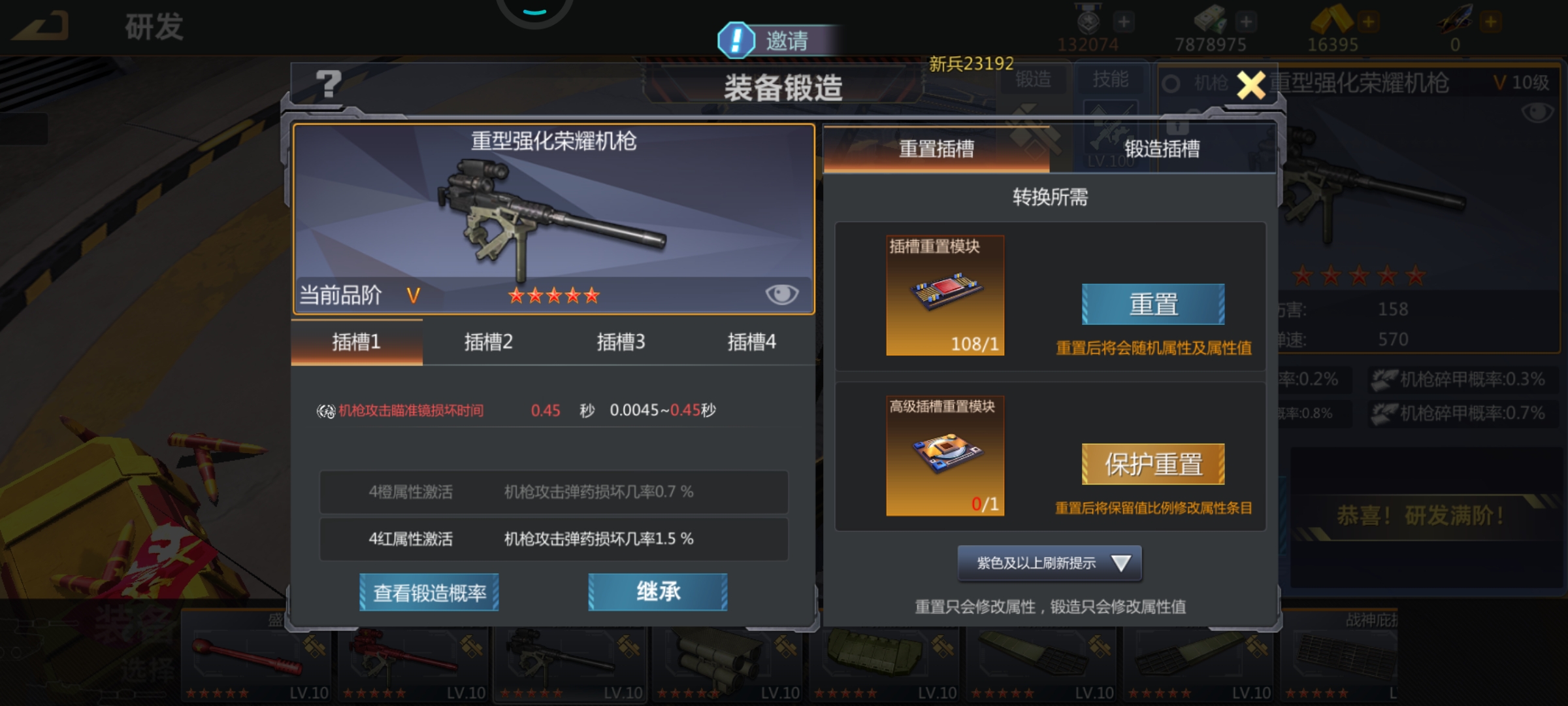Switch to the 插槽2 tab
The width and height of the screenshot is (1568, 706).
(489, 342)
